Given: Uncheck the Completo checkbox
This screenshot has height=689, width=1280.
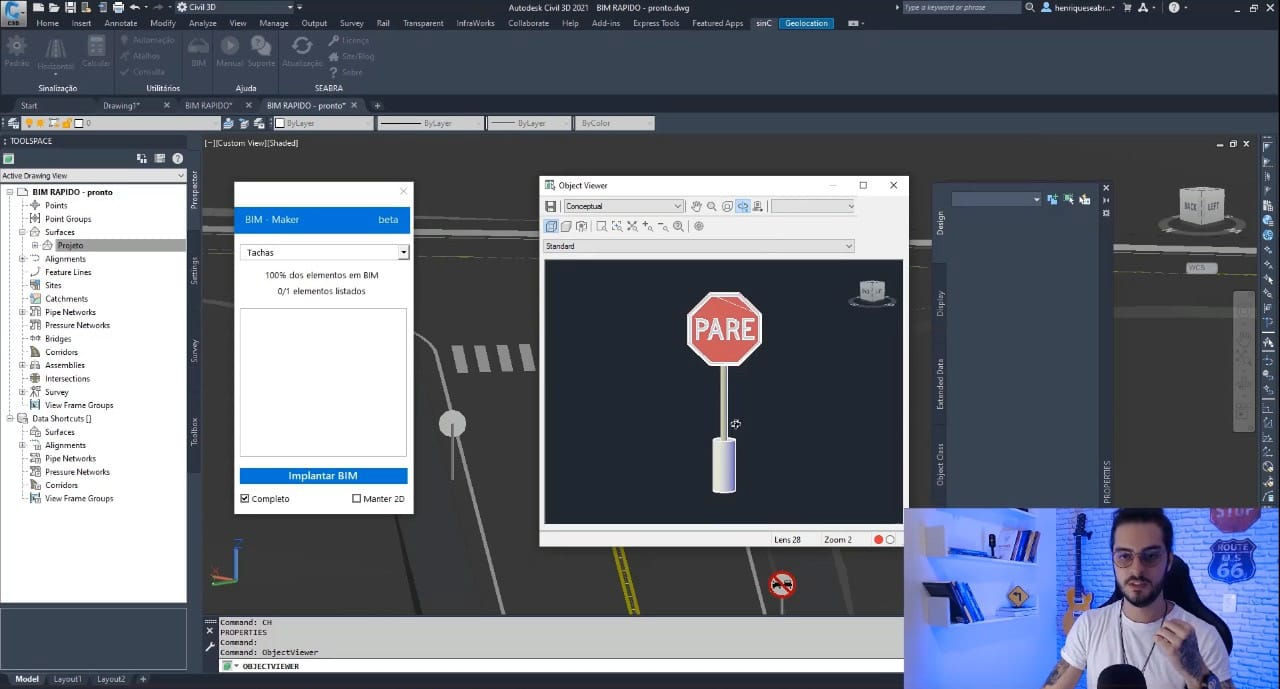Looking at the screenshot, I should 245,498.
